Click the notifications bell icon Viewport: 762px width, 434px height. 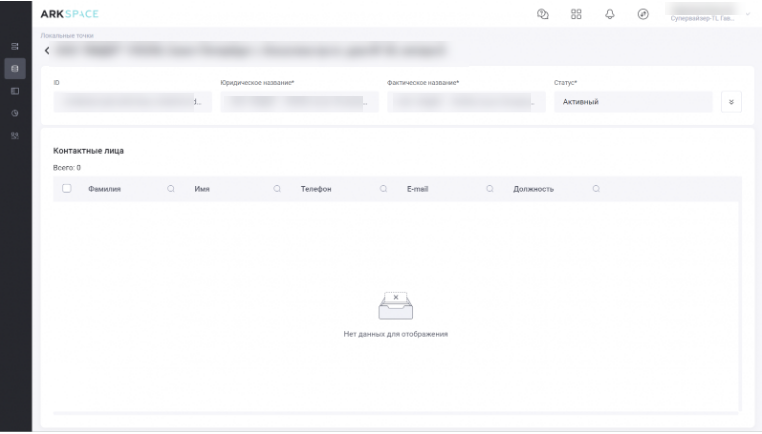[x=609, y=14]
